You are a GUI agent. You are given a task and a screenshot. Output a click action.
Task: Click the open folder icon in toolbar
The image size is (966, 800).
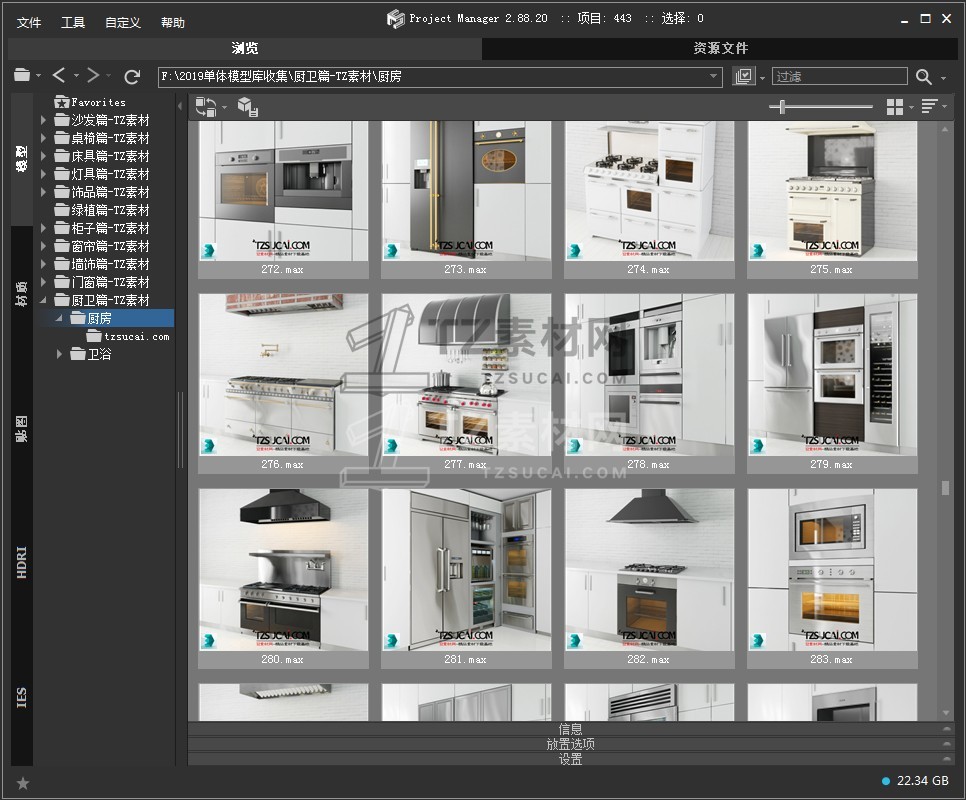[x=22, y=76]
